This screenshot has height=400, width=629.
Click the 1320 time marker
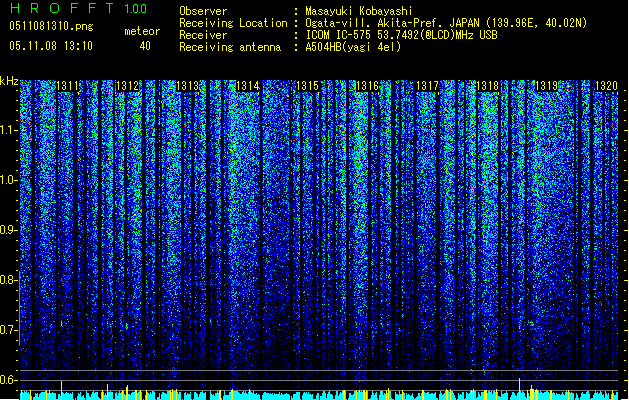coord(607,86)
